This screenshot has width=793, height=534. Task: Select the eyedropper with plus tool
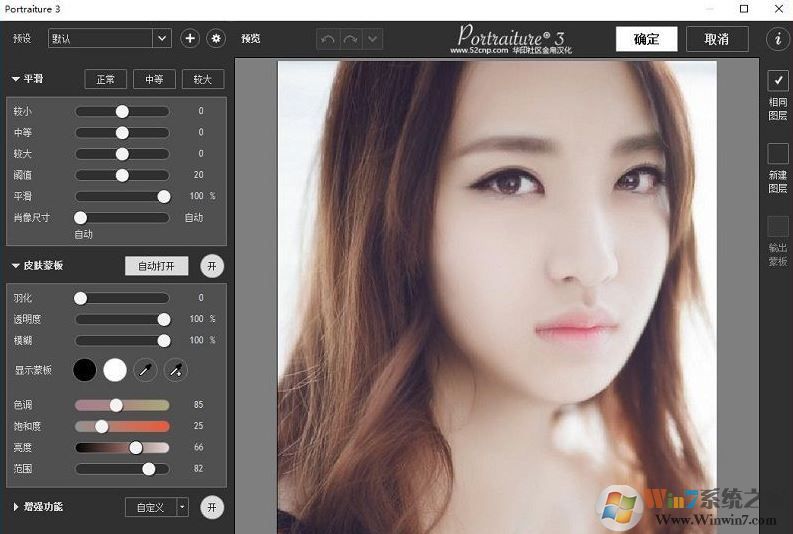[175, 370]
